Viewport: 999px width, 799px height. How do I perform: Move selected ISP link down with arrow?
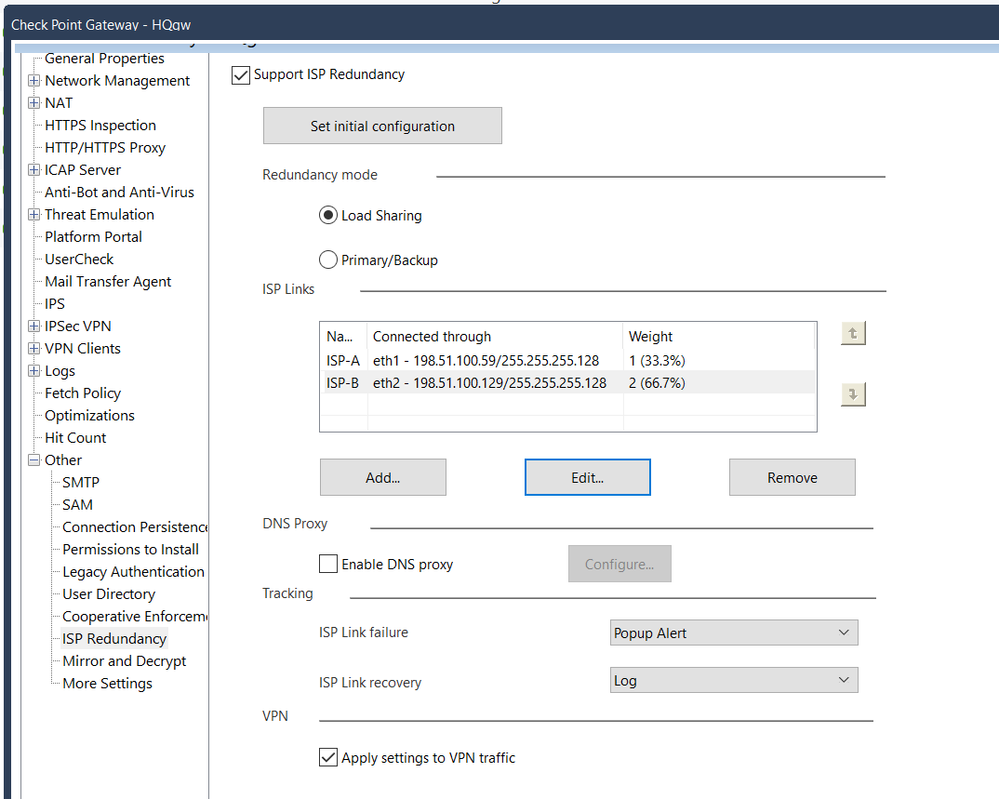click(x=853, y=394)
